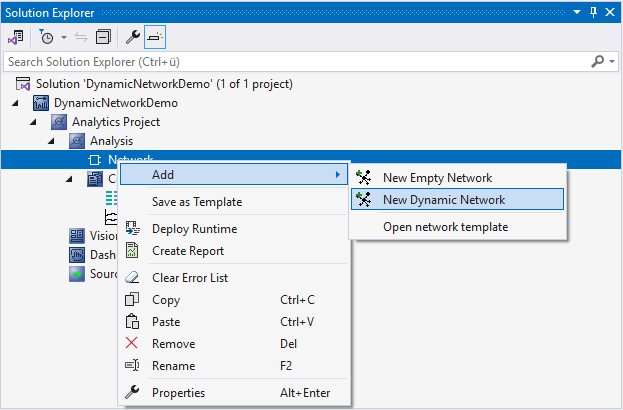This screenshot has height=410, width=623.
Task: Select the Solution 'DynamicNetworkDemo' node
Action: (x=164, y=84)
